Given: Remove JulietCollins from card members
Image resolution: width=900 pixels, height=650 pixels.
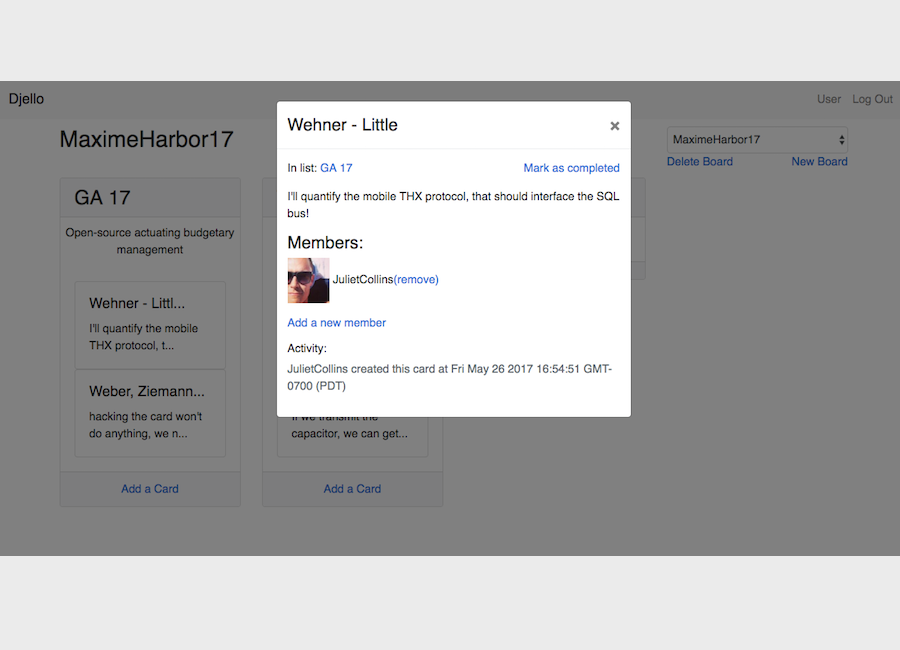Looking at the screenshot, I should point(416,280).
